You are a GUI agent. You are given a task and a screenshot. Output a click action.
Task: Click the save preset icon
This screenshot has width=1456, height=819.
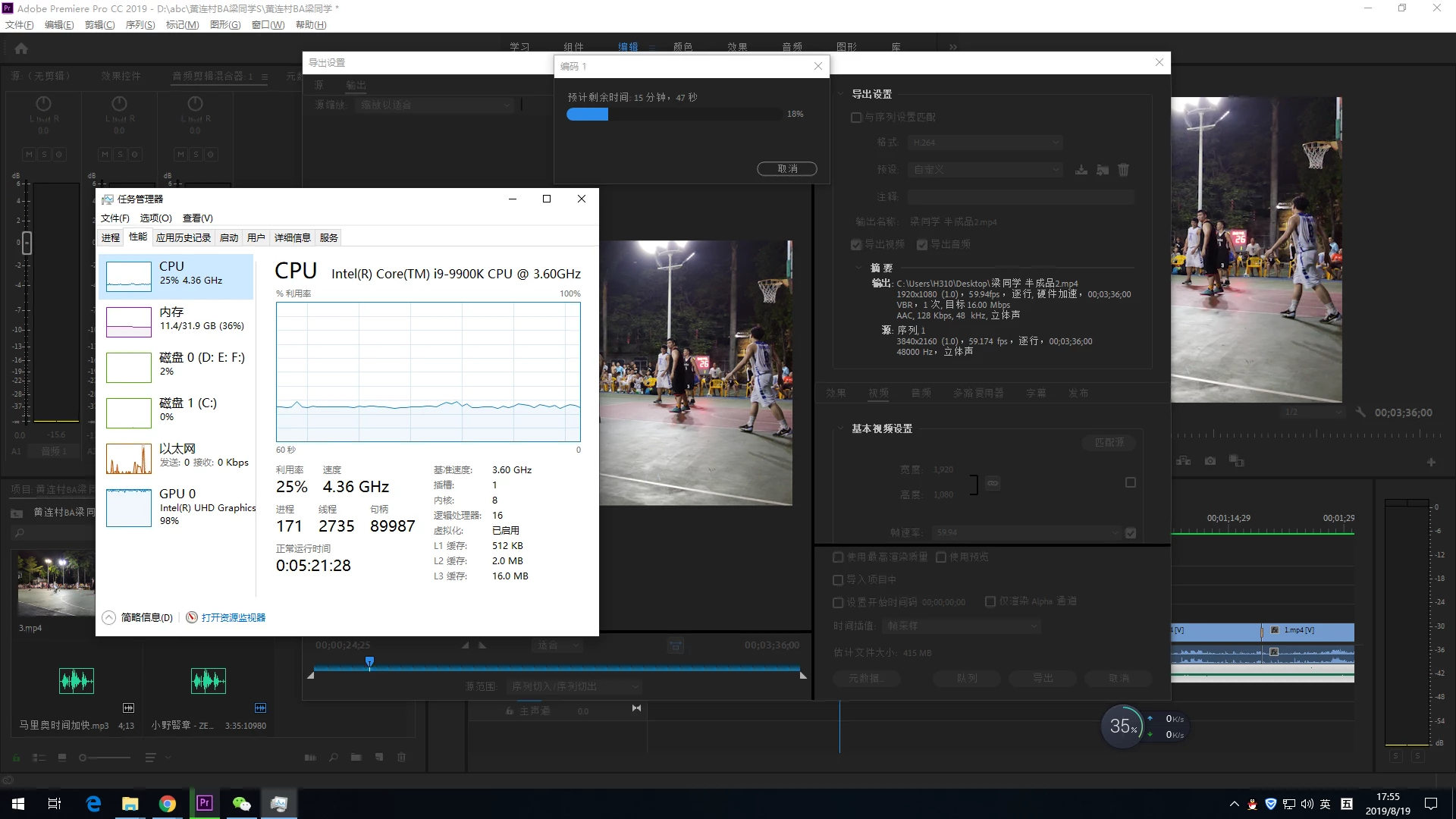(1081, 170)
